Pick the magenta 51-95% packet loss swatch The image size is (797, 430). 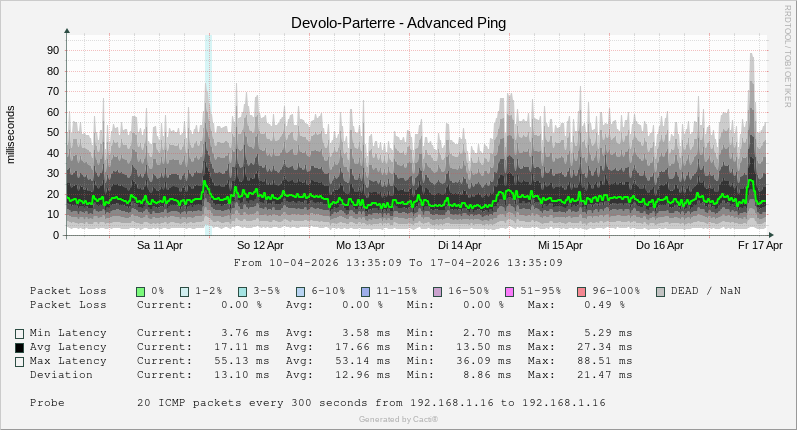point(509,291)
